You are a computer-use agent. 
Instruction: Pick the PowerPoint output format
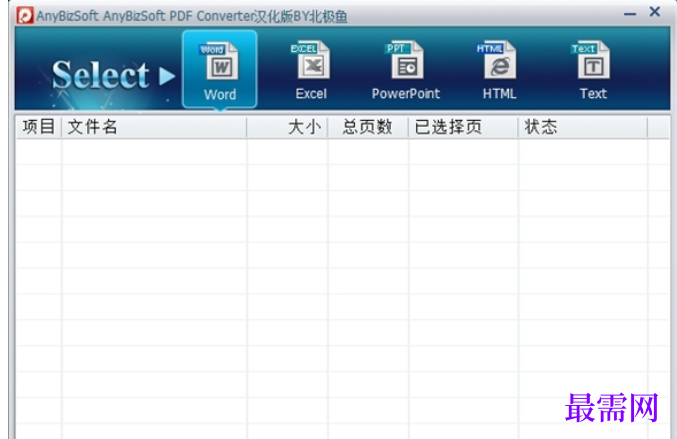click(406, 69)
